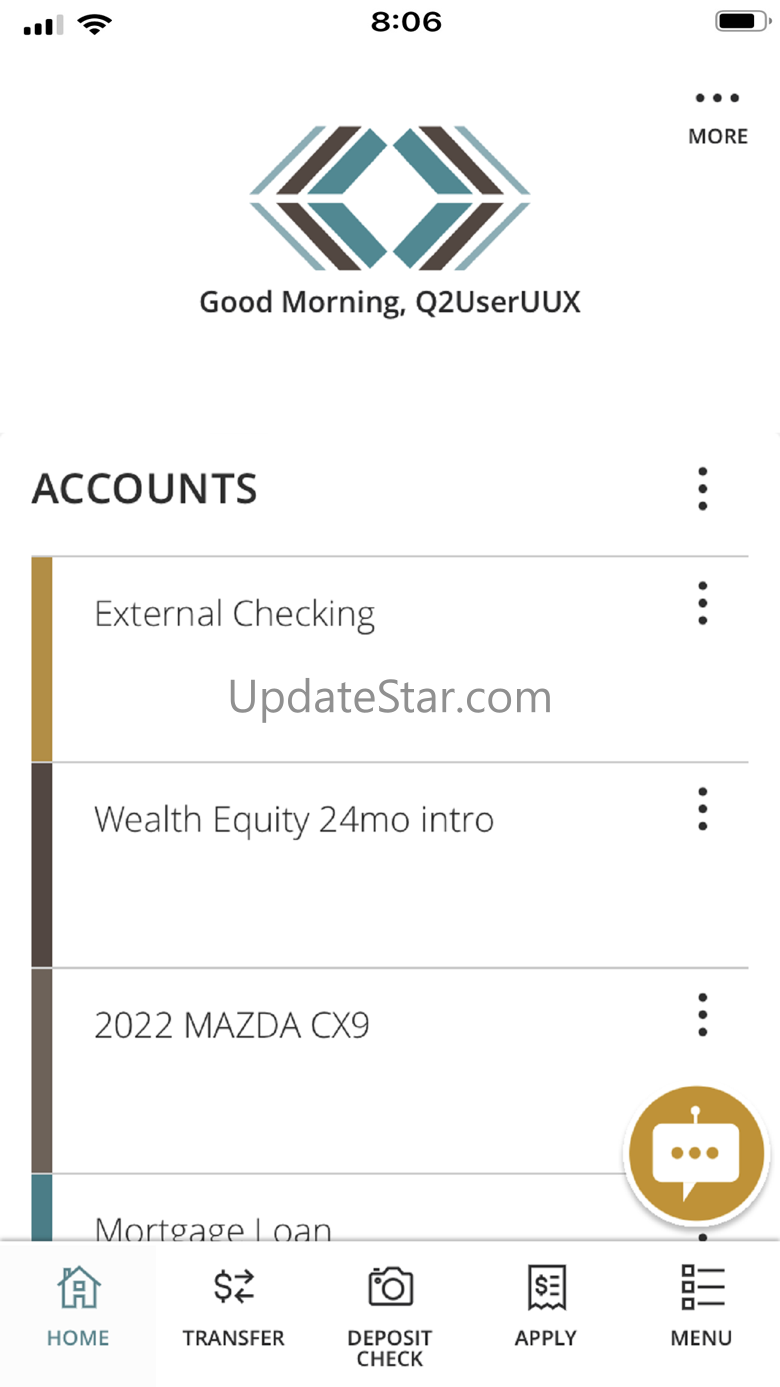The width and height of the screenshot is (780, 1387).
Task: Open the chatbot assistant bubble
Action: point(695,1153)
